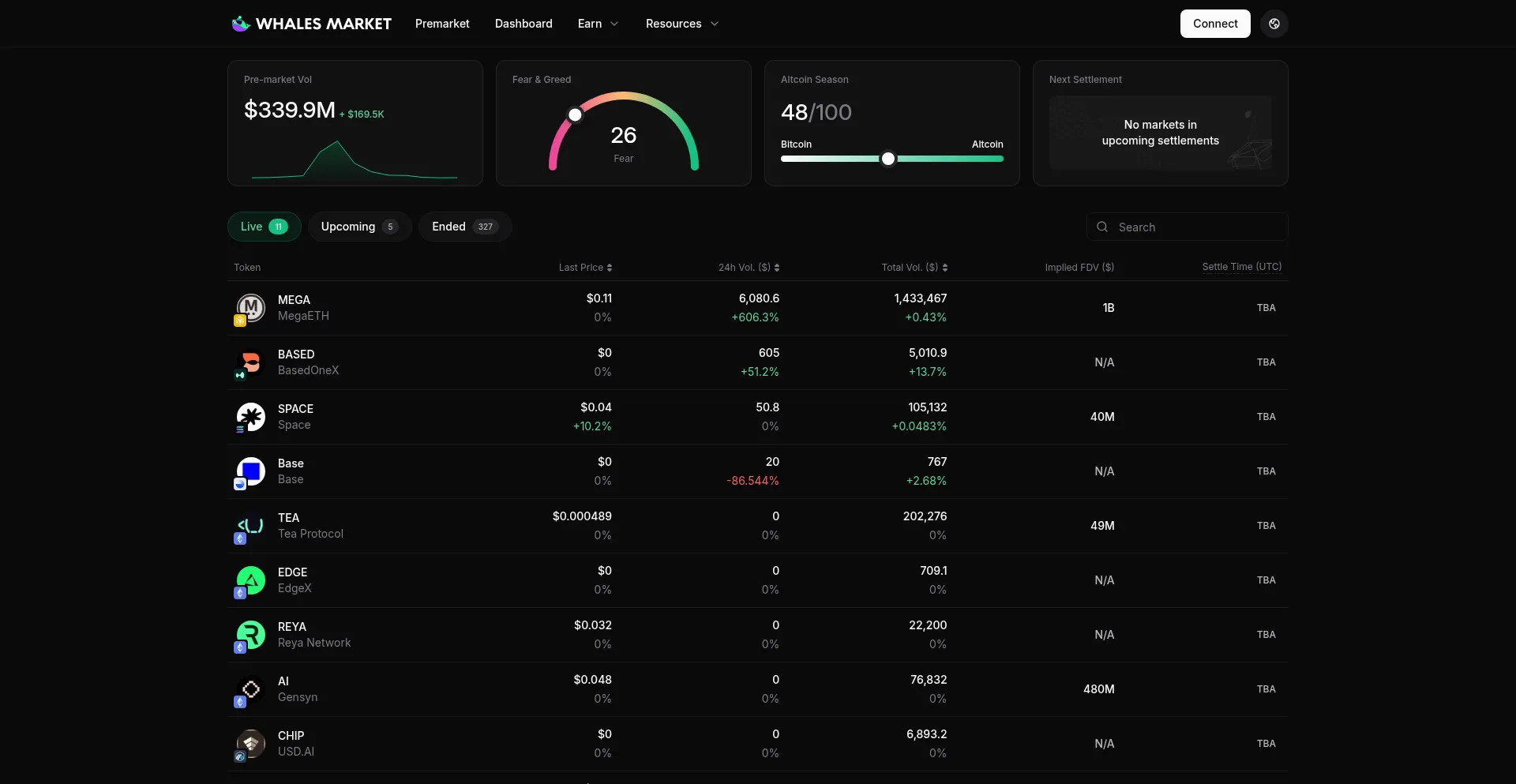
Task: Click the TEA token logo icon
Action: click(x=251, y=525)
